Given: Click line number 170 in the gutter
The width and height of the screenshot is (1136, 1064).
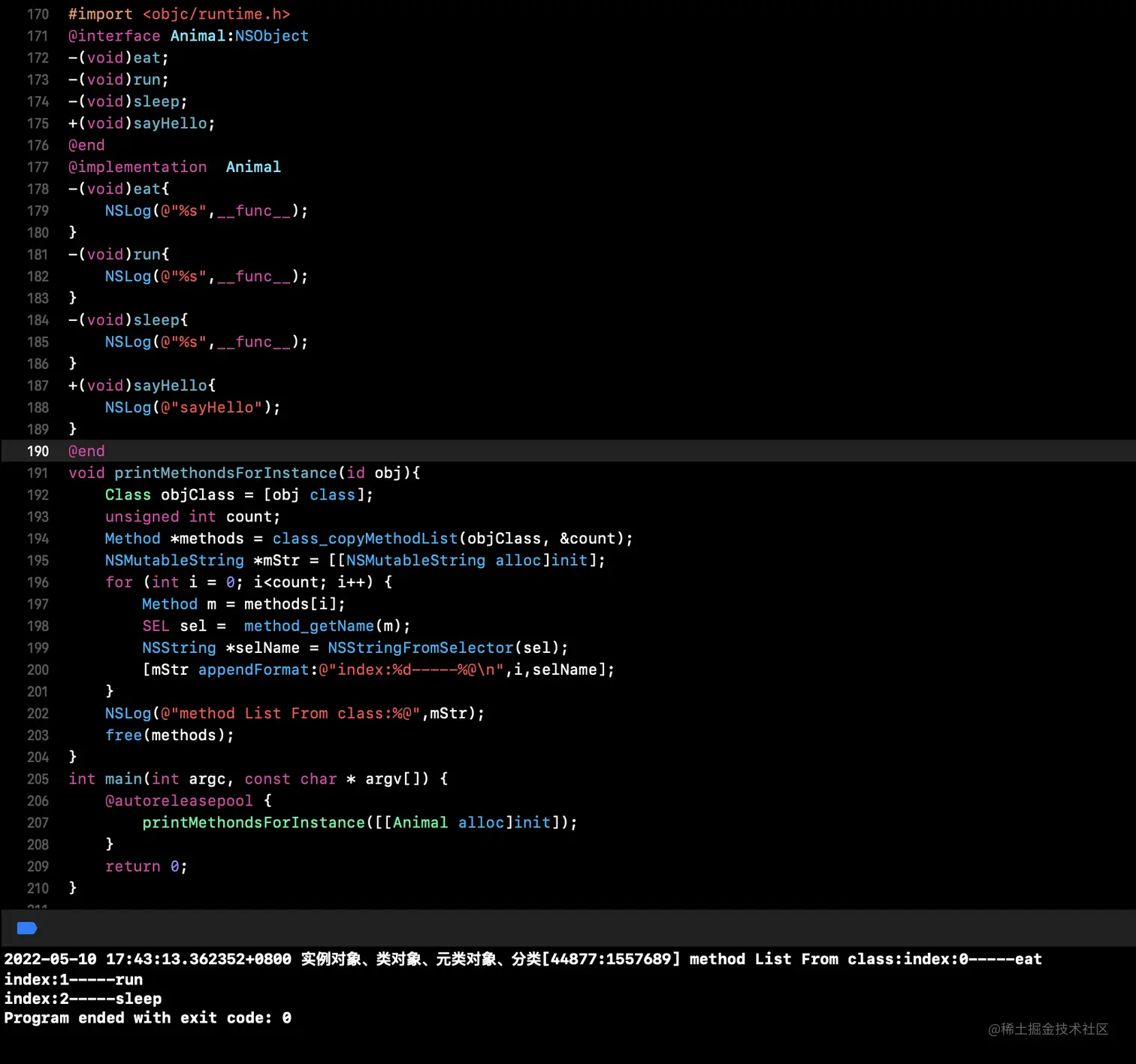Looking at the screenshot, I should coord(38,14).
